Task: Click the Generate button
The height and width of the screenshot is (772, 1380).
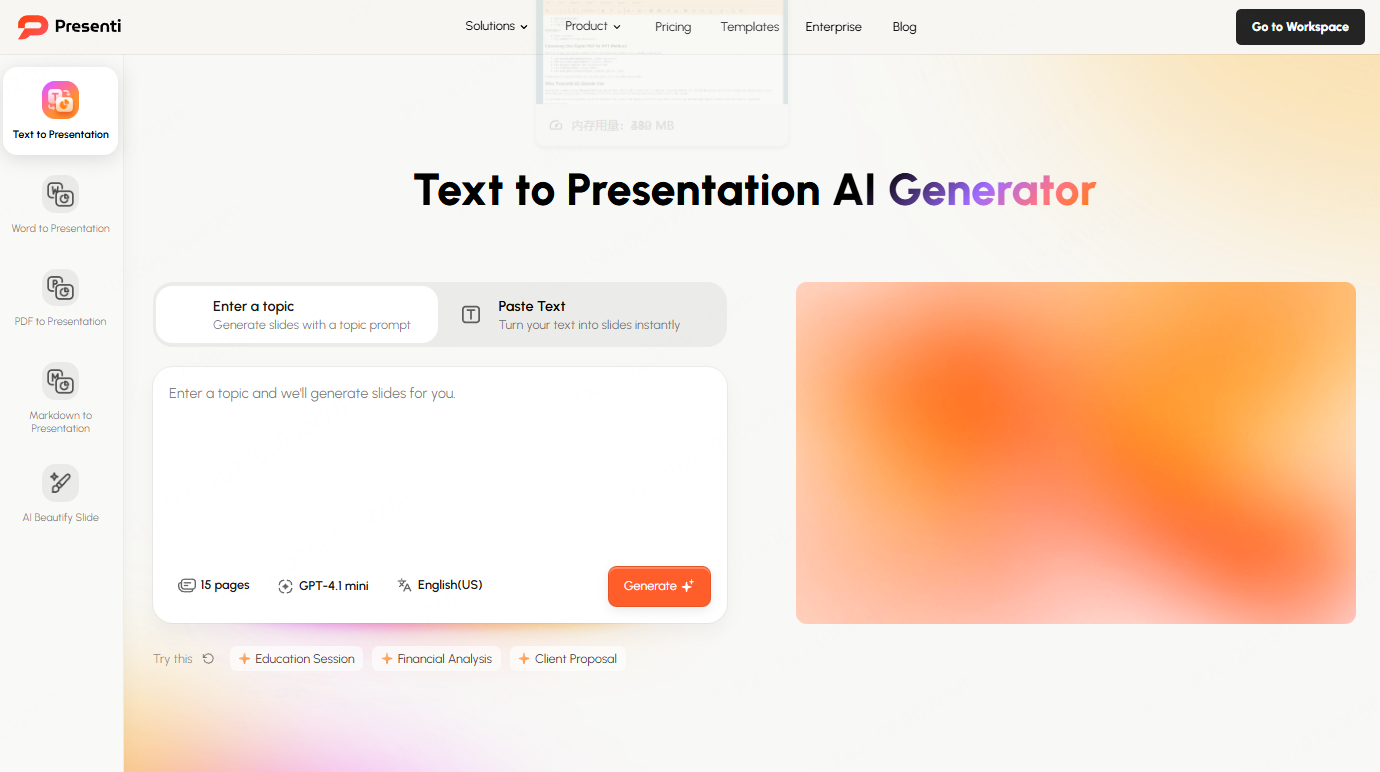Action: pyautogui.click(x=659, y=586)
